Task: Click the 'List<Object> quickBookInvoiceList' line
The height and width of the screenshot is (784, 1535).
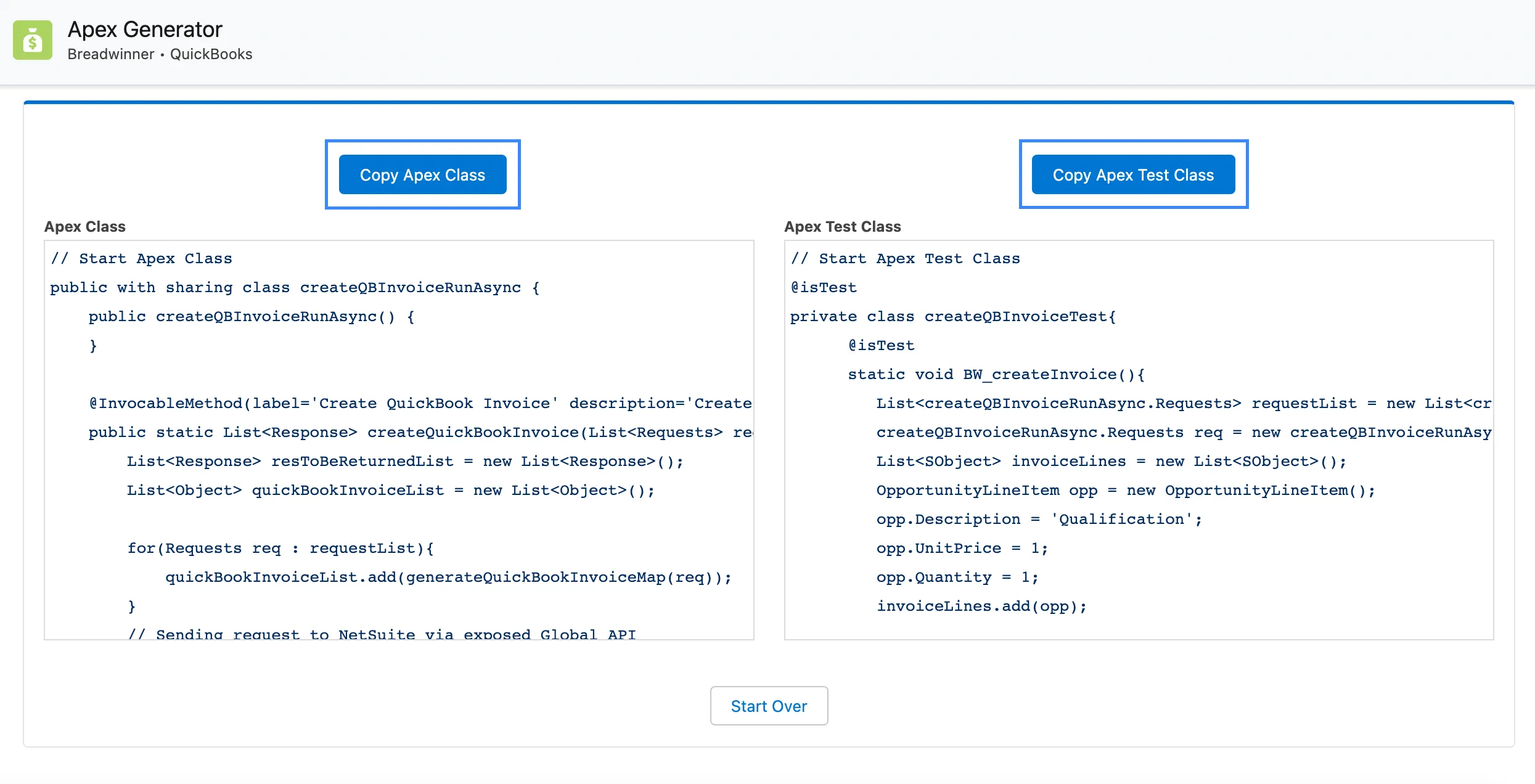Action: [x=391, y=490]
